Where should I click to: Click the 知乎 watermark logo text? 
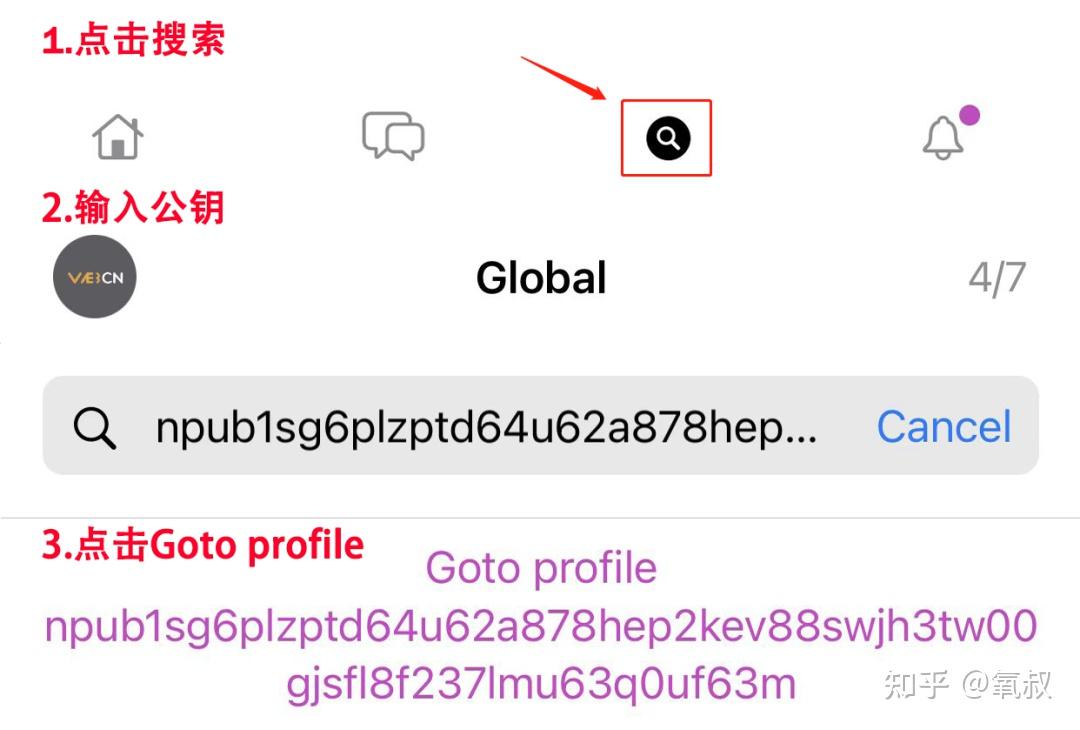pos(917,685)
